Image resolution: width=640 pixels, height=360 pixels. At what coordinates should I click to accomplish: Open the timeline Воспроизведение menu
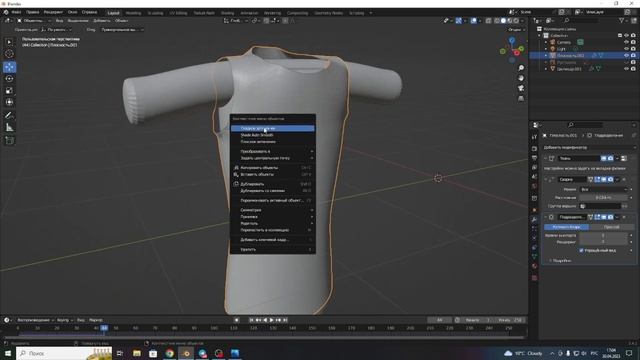click(x=35, y=320)
